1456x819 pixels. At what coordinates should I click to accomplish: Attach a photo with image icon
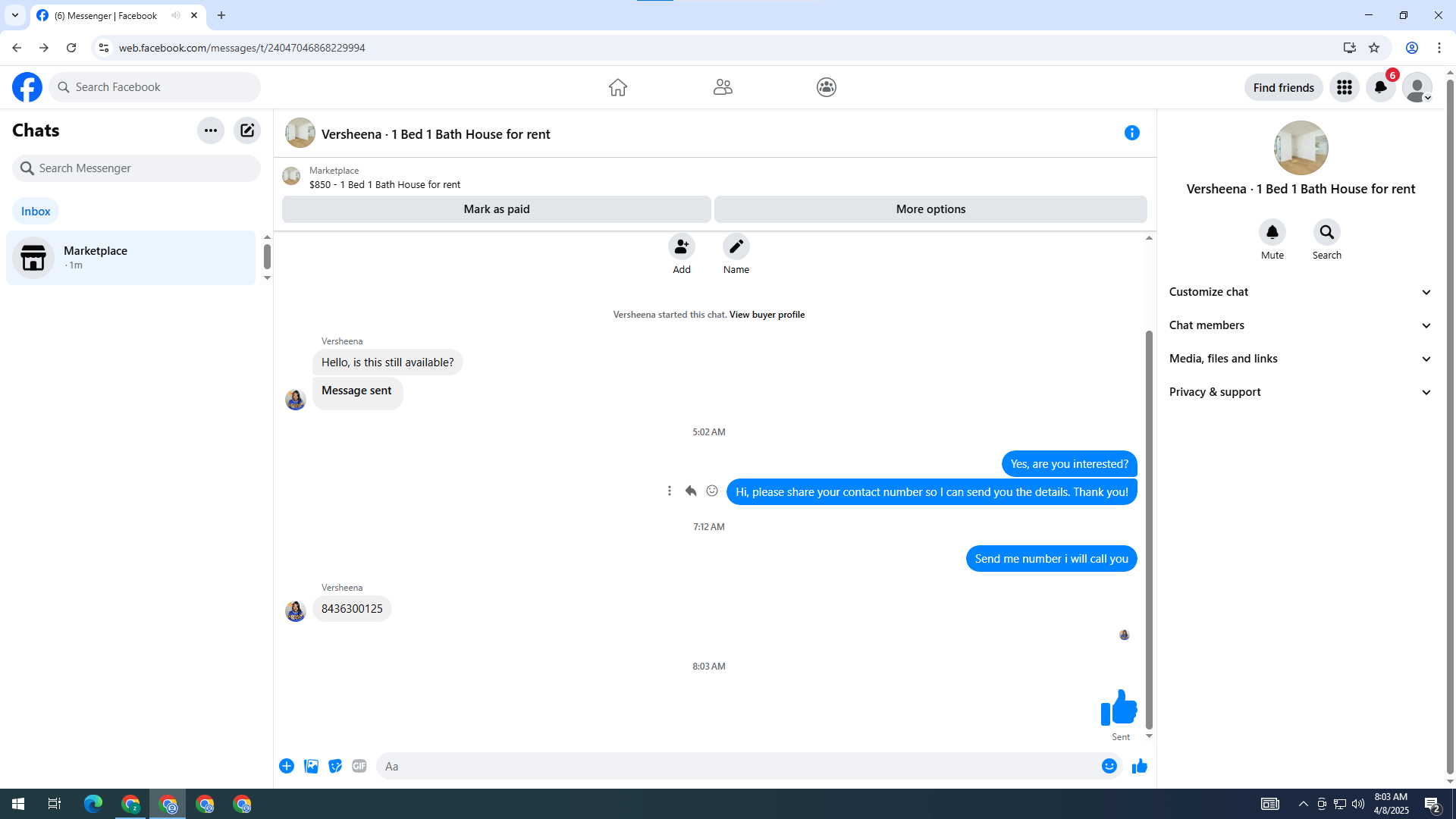click(311, 766)
